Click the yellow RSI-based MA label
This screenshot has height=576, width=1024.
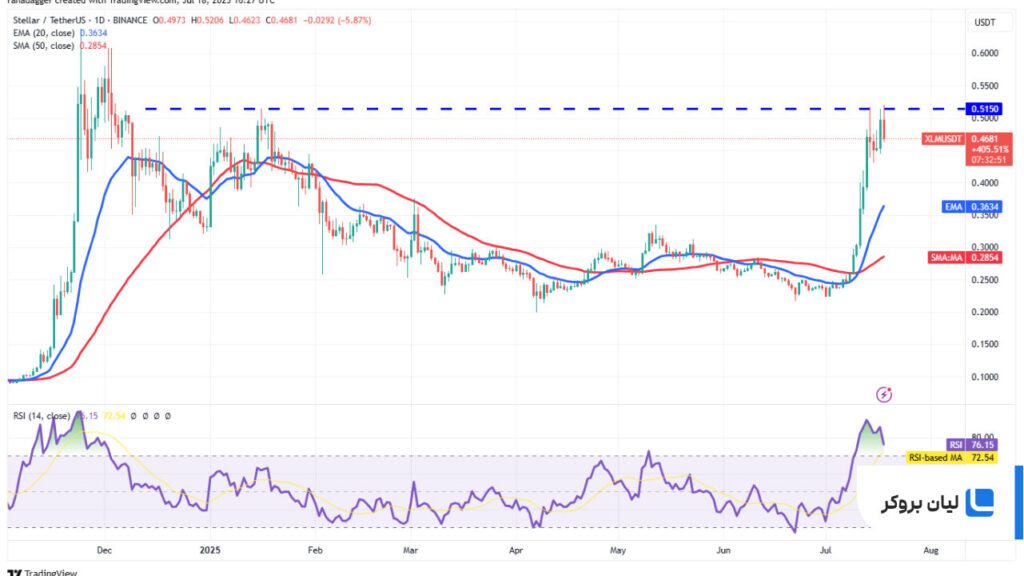point(935,458)
